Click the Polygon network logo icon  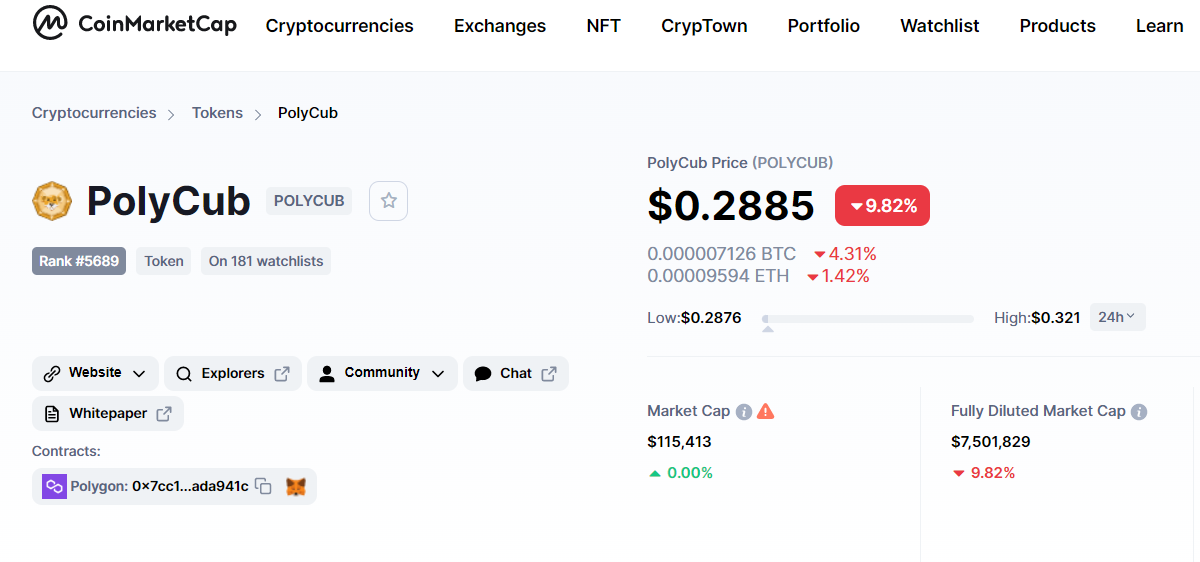[x=53, y=486]
